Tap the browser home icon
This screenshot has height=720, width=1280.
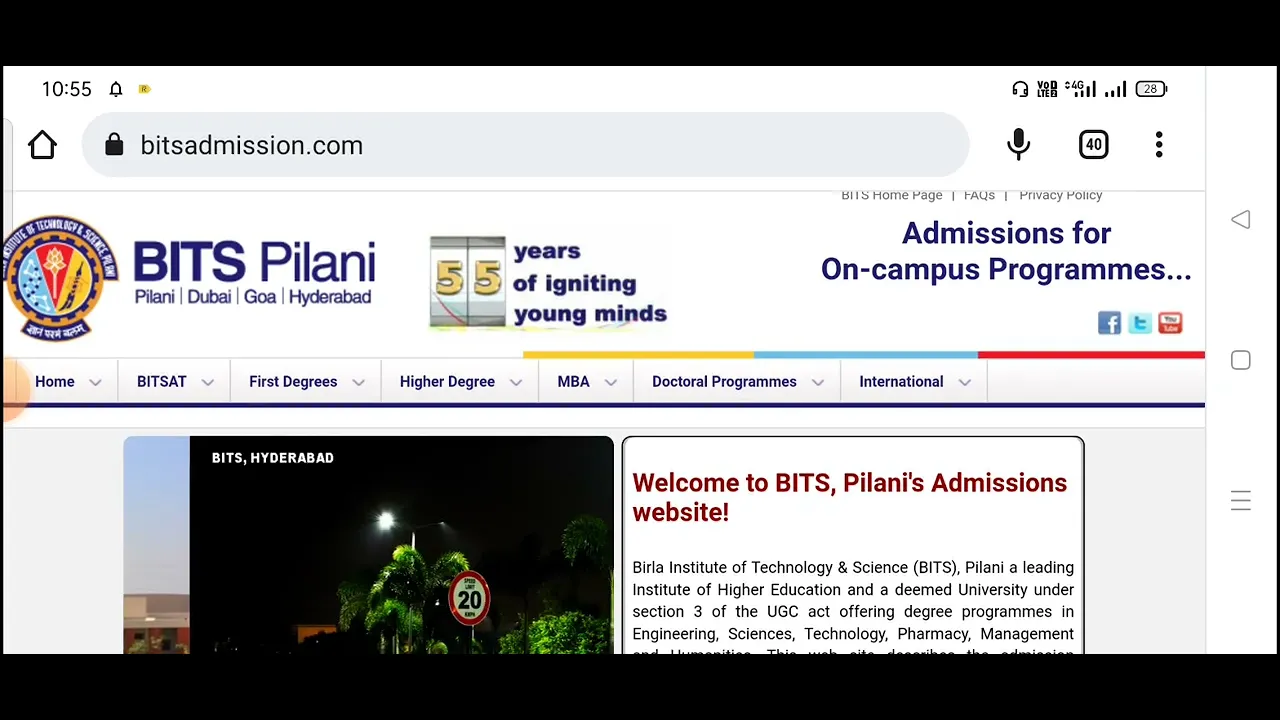(x=42, y=145)
